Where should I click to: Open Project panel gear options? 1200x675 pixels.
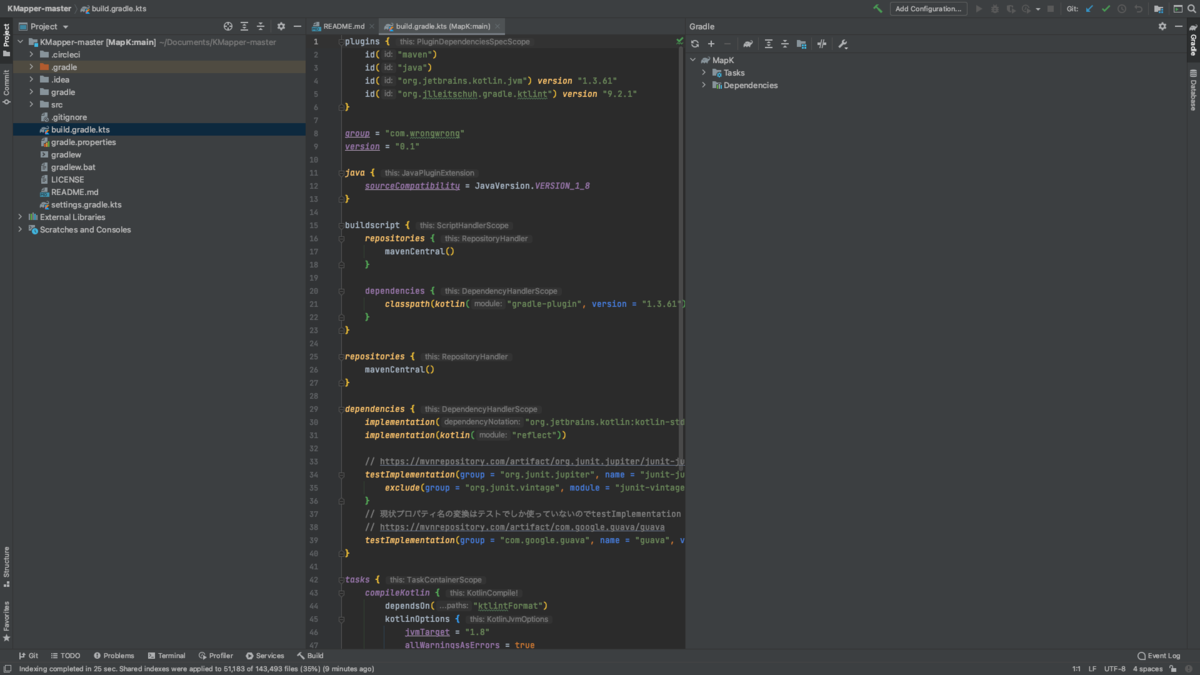(281, 27)
